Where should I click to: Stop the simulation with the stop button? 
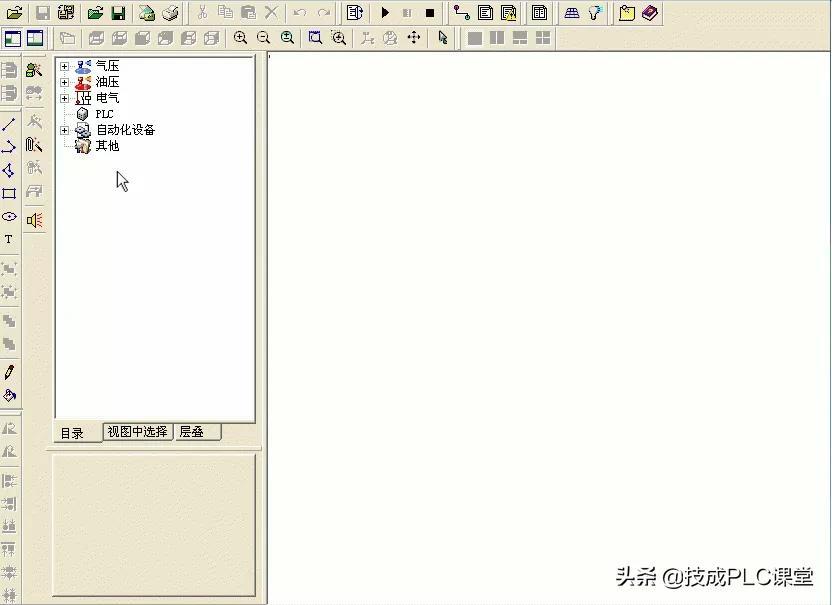click(x=429, y=13)
